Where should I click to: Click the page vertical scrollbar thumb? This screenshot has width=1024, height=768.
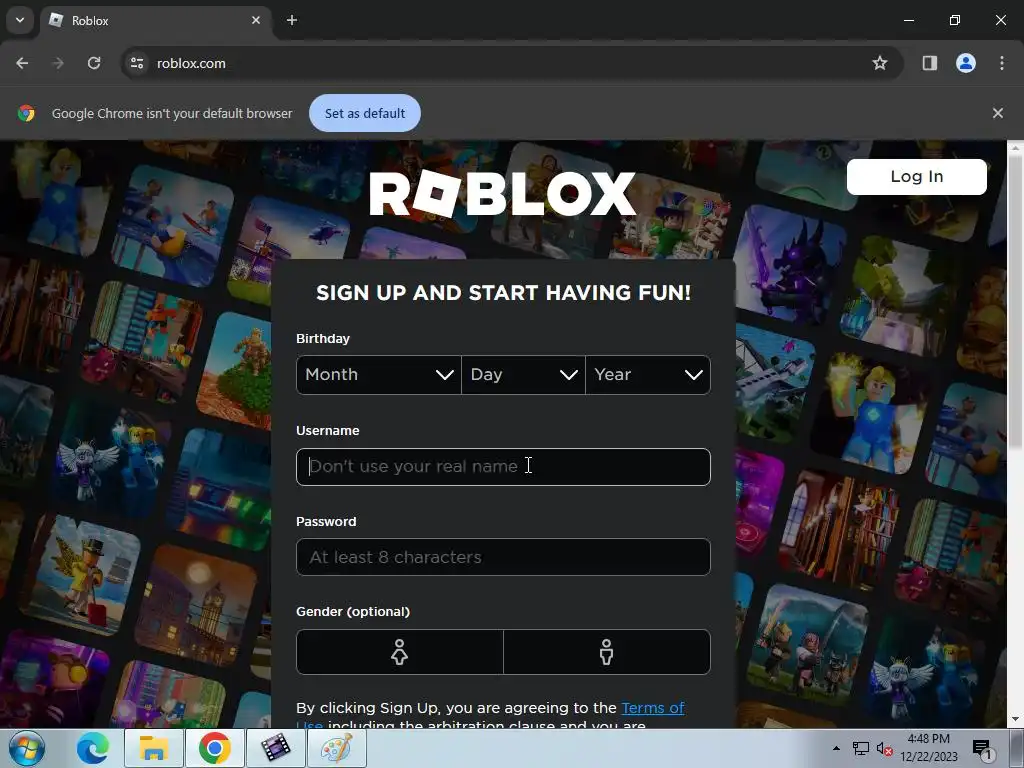pyautogui.click(x=1015, y=302)
